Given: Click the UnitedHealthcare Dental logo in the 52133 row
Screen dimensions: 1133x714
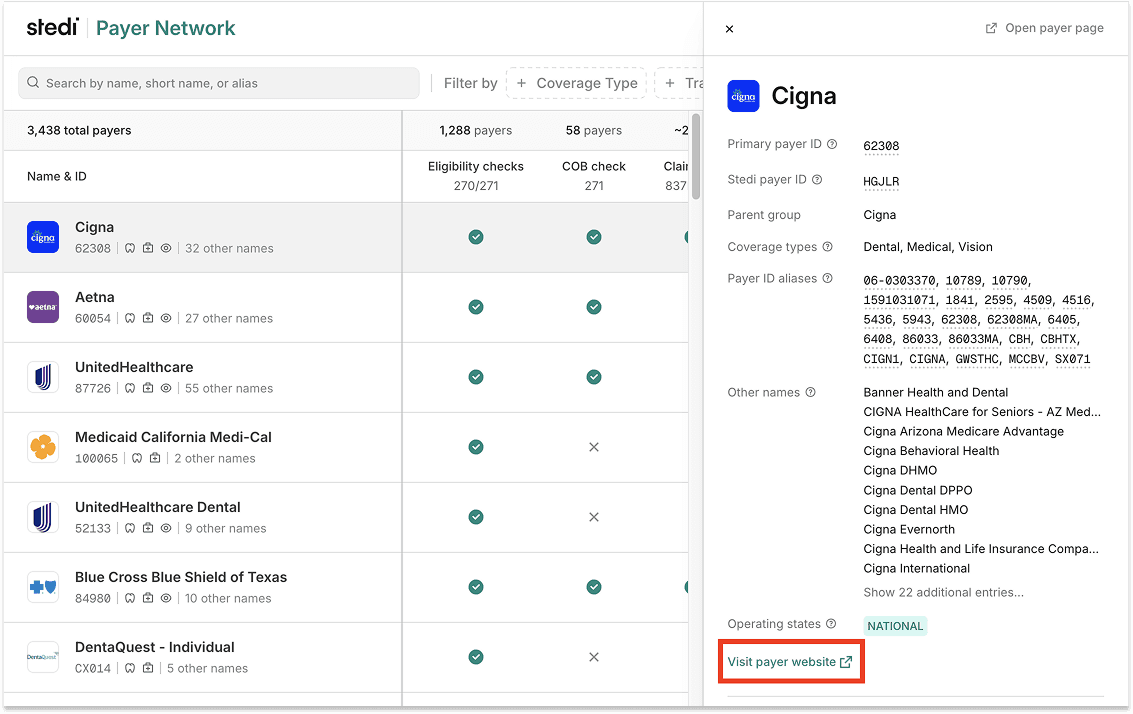Looking at the screenshot, I should click(x=43, y=517).
